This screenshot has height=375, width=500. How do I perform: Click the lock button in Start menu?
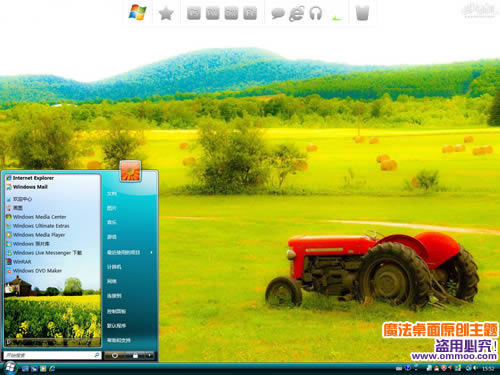[135, 356]
